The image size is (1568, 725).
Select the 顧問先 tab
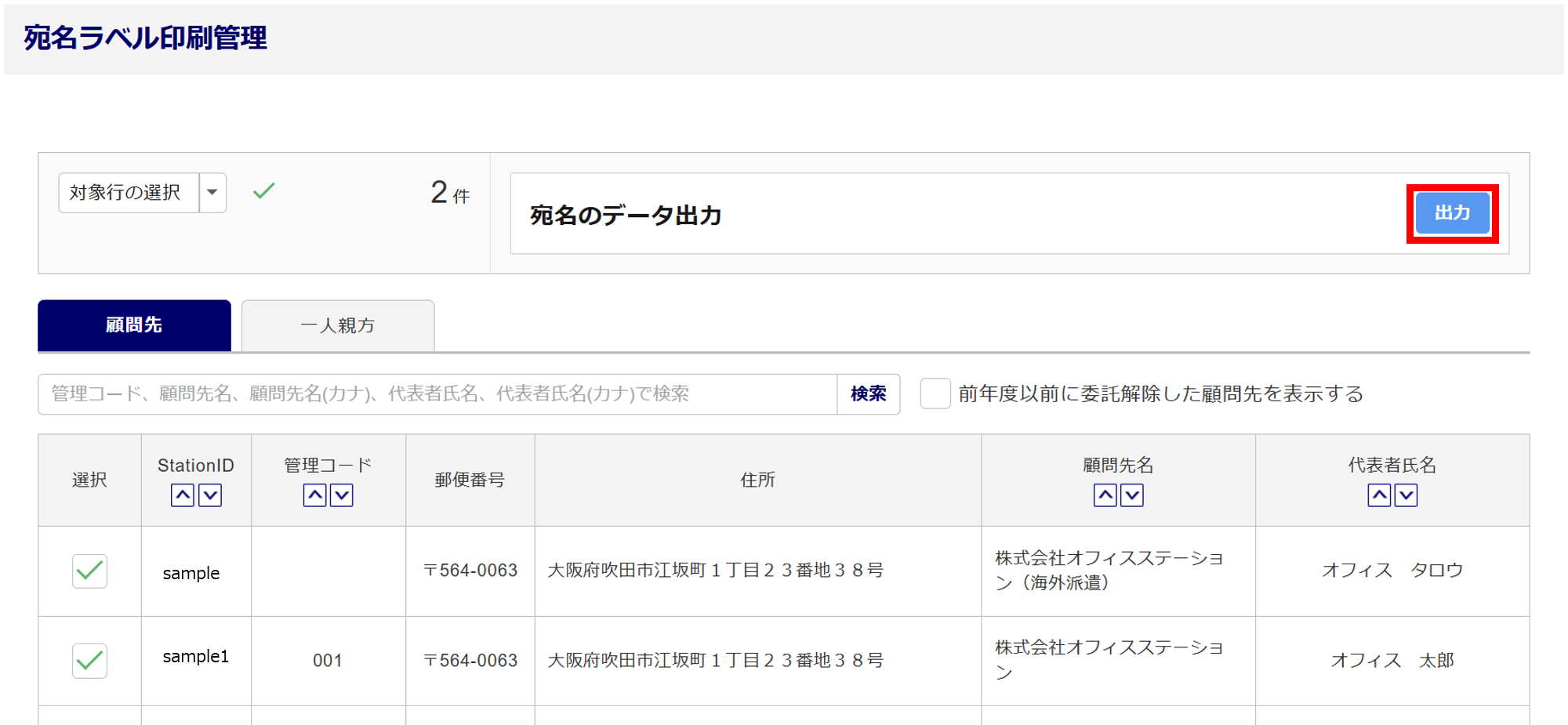[134, 326]
